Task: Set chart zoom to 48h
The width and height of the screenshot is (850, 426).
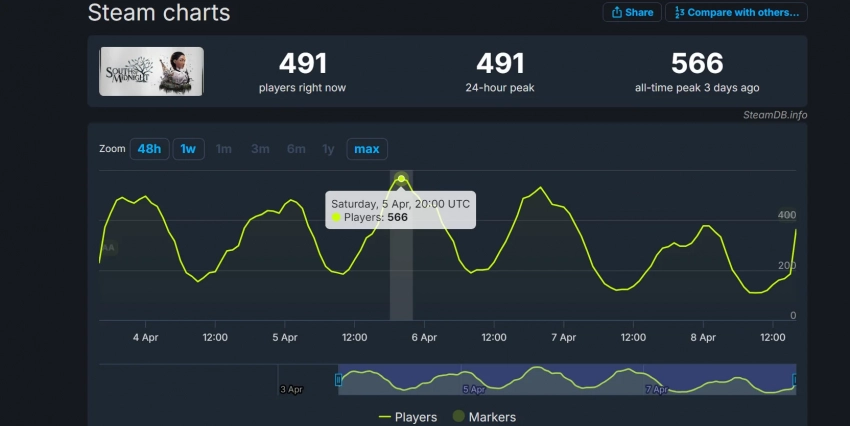Action: click(x=148, y=149)
